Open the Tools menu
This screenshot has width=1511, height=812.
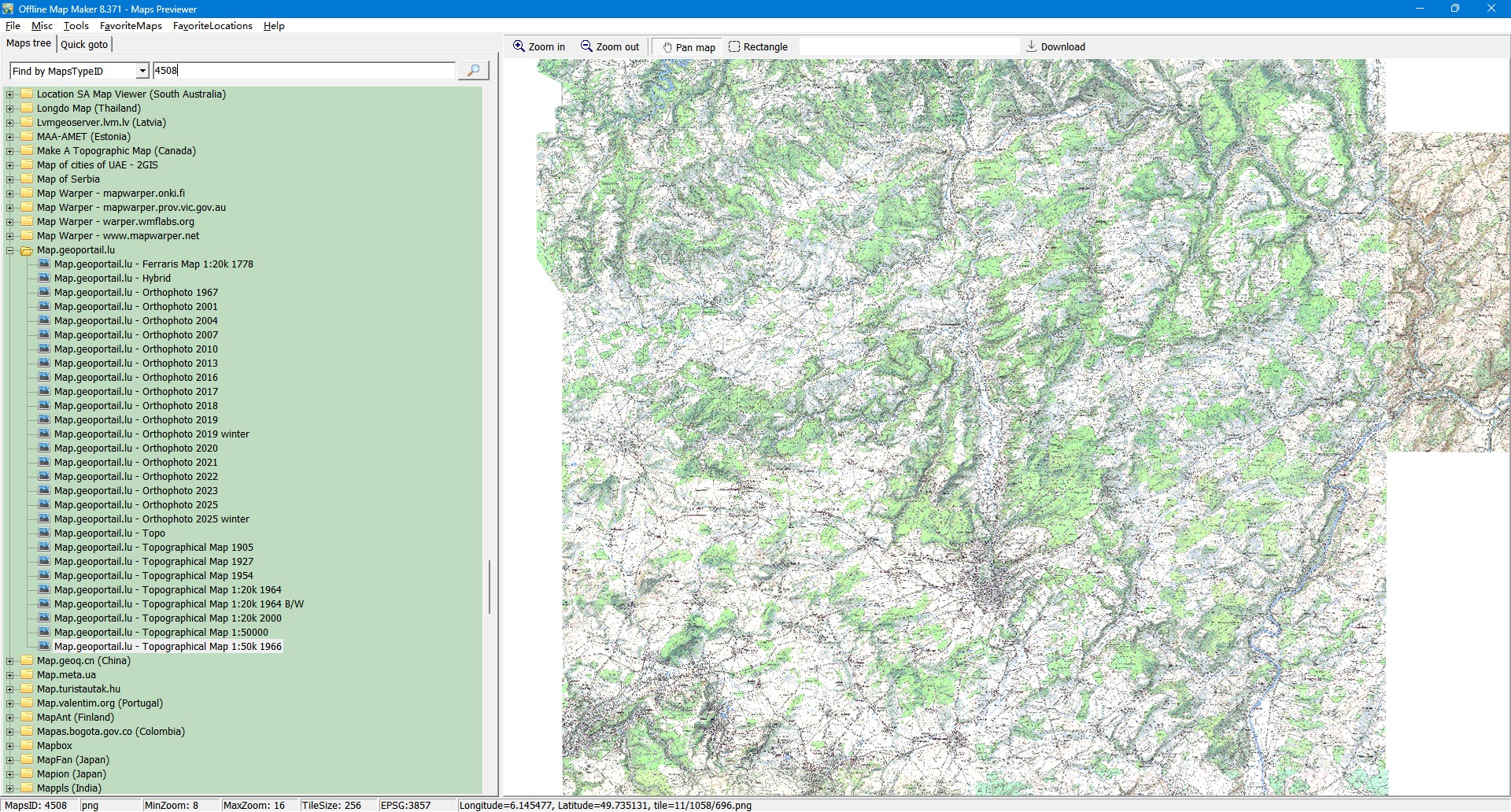[76, 26]
